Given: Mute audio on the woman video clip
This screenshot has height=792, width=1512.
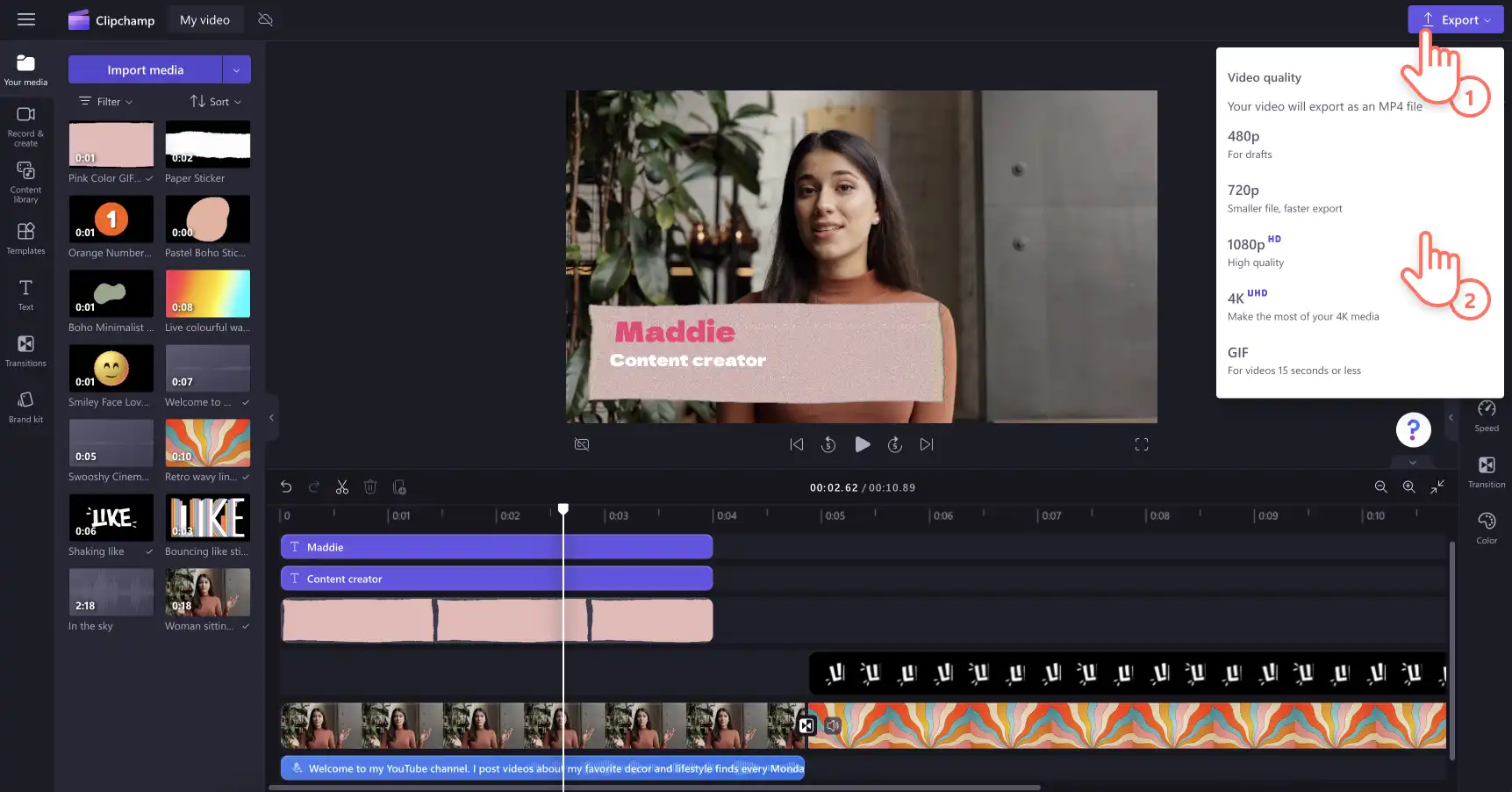Looking at the screenshot, I should (833, 725).
